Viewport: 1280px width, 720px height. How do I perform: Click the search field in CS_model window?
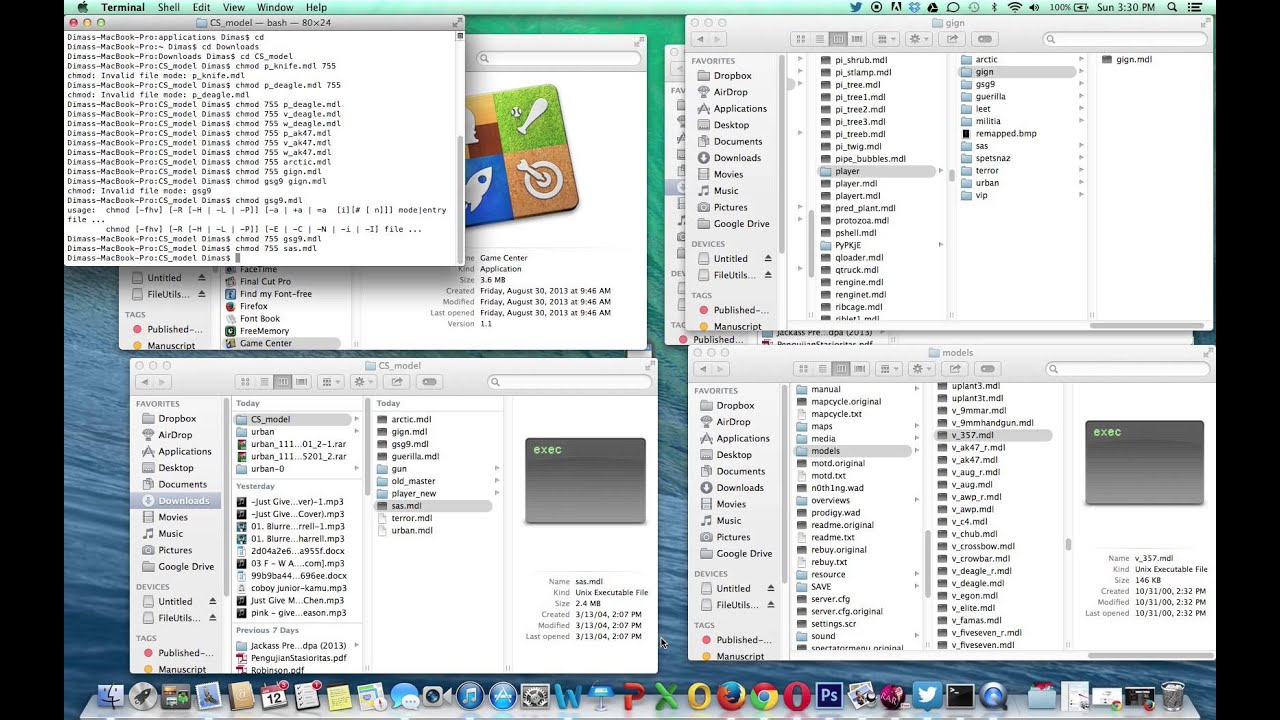[568, 382]
